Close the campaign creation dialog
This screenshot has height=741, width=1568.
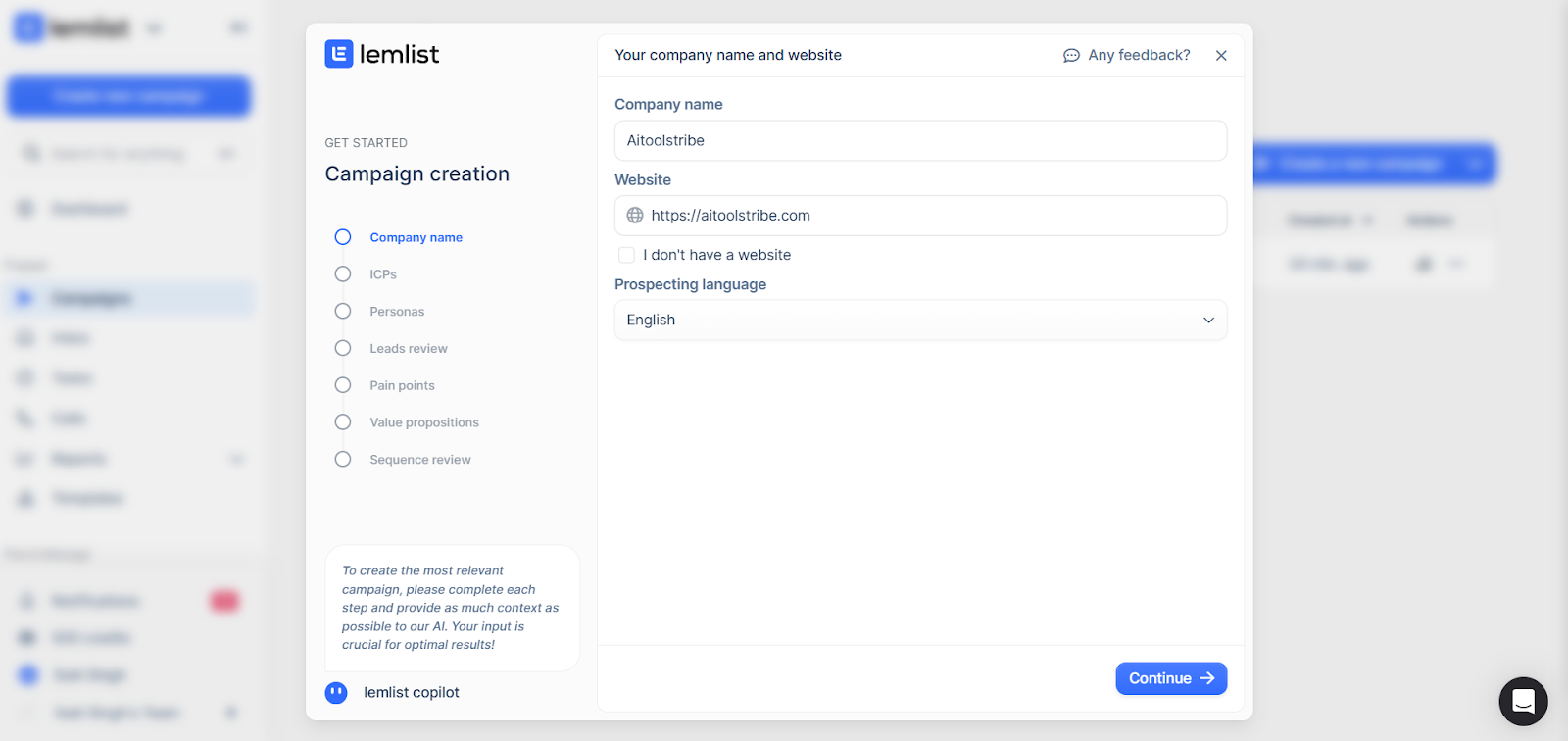tap(1221, 56)
